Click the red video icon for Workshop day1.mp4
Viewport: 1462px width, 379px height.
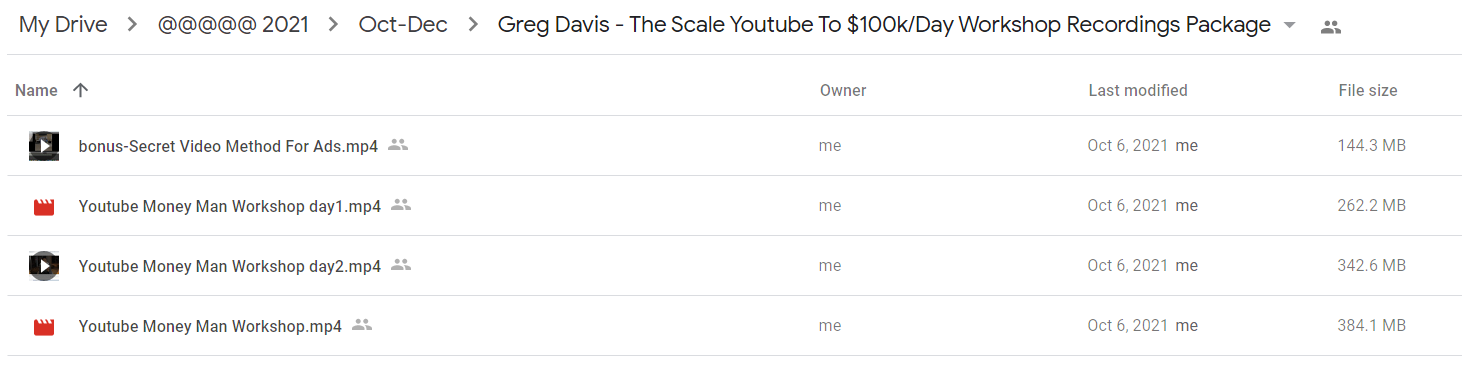pos(44,207)
